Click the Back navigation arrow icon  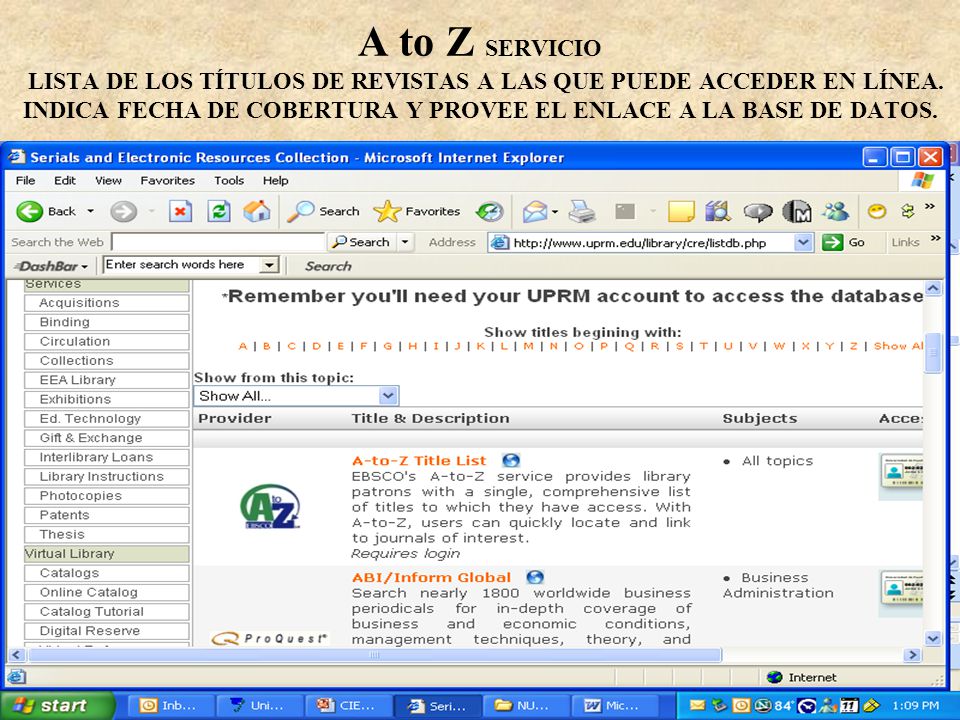click(29, 212)
